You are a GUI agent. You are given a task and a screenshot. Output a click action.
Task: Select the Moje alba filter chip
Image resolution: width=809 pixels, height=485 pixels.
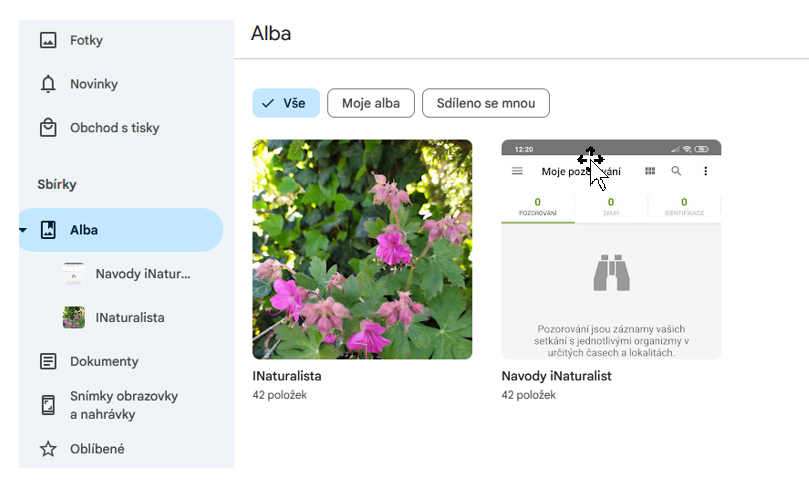371,103
